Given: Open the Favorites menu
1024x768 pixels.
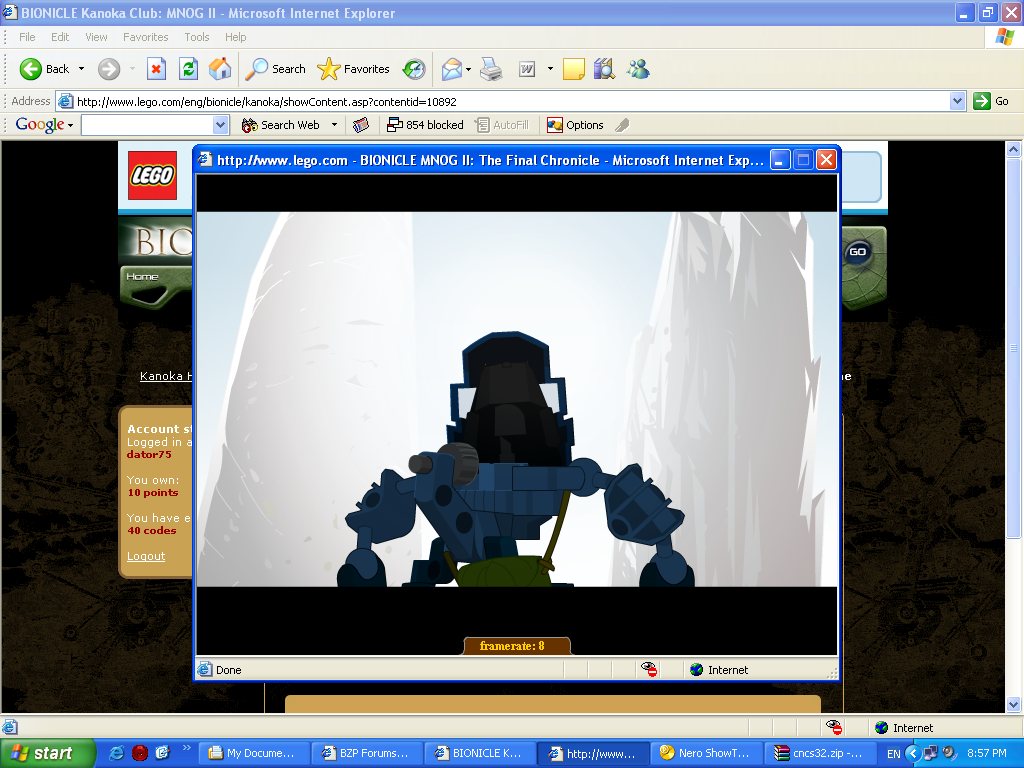Looking at the screenshot, I should [146, 37].
